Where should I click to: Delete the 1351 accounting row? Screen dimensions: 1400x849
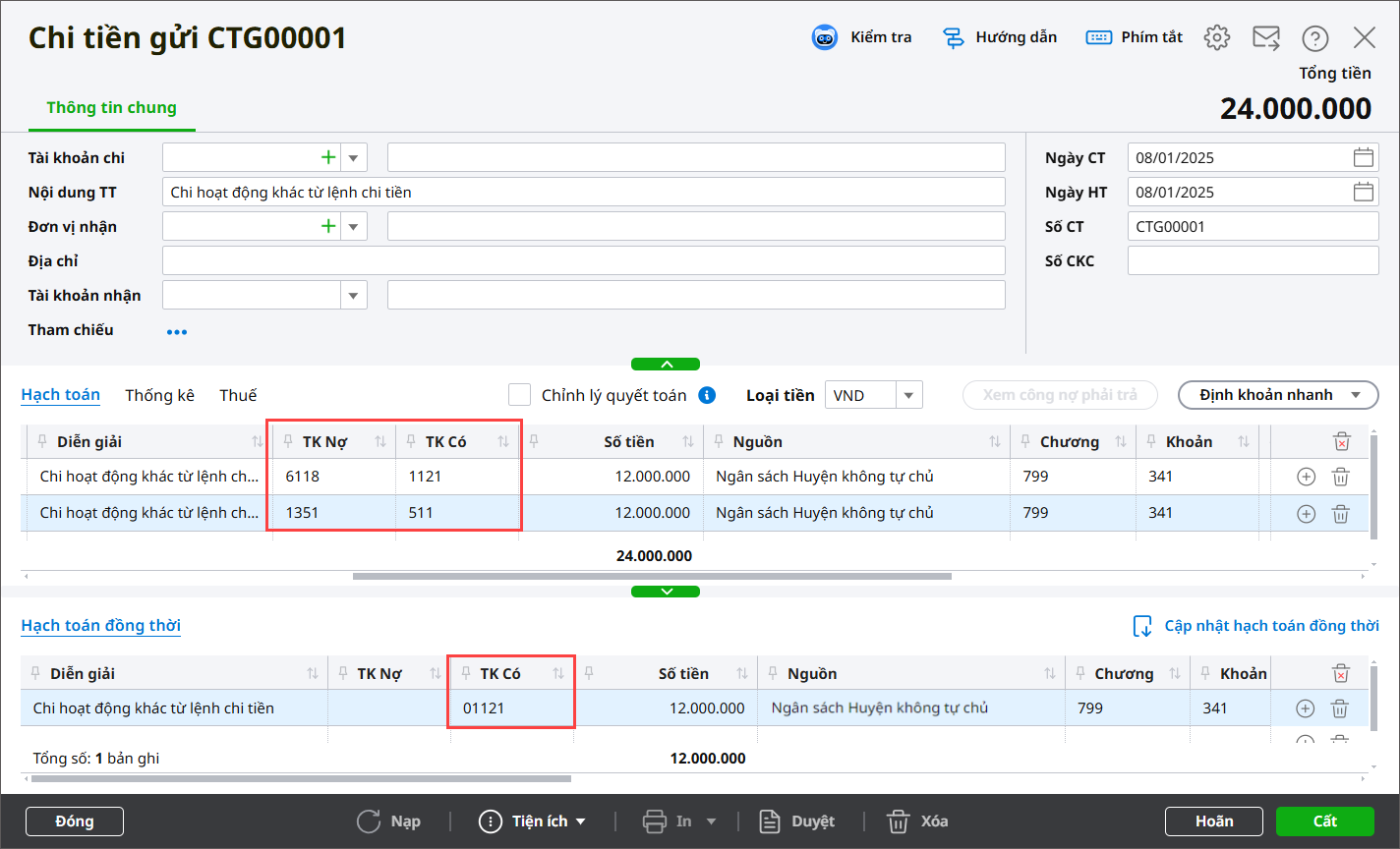(x=1340, y=513)
